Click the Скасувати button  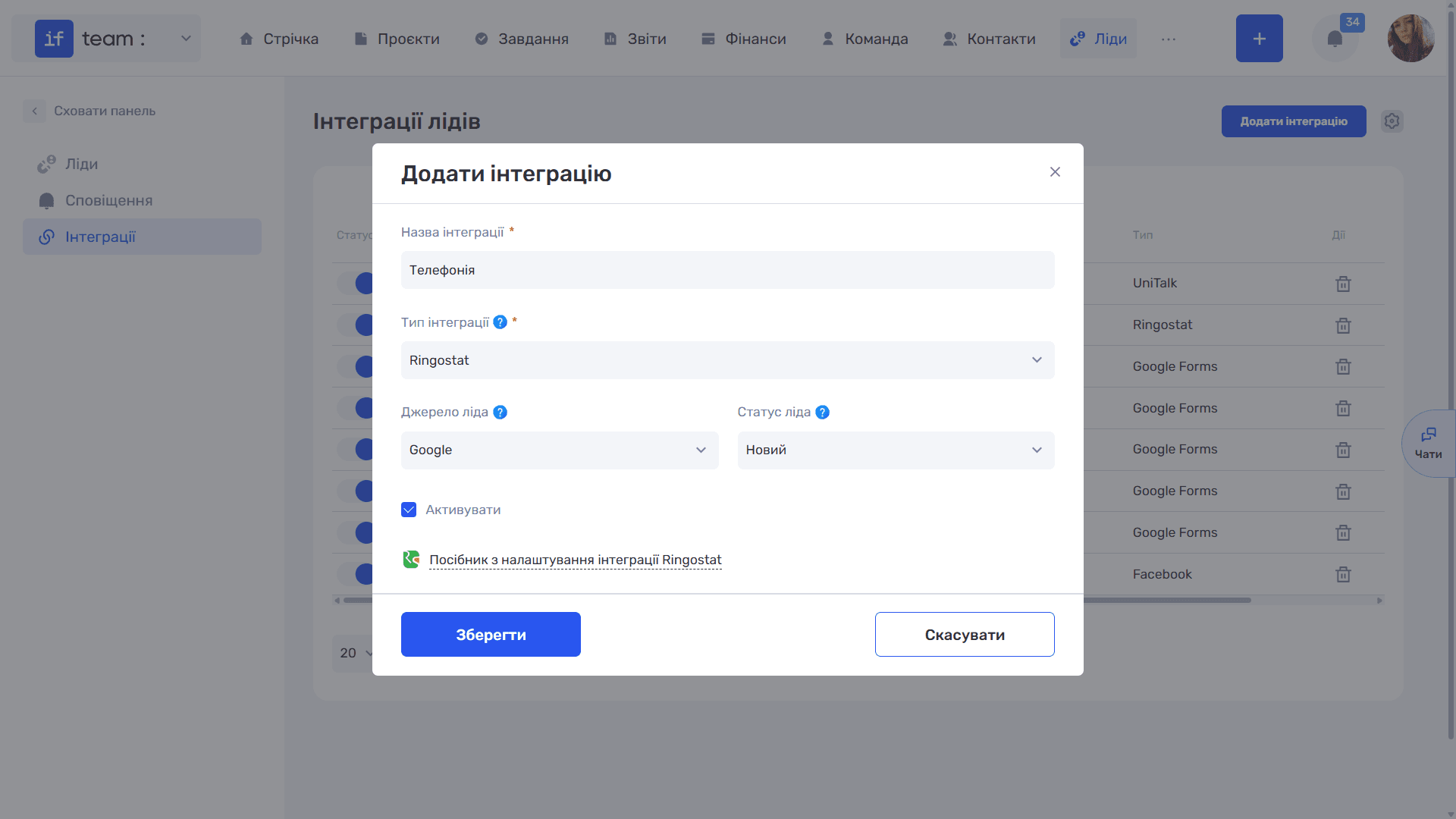[965, 635]
